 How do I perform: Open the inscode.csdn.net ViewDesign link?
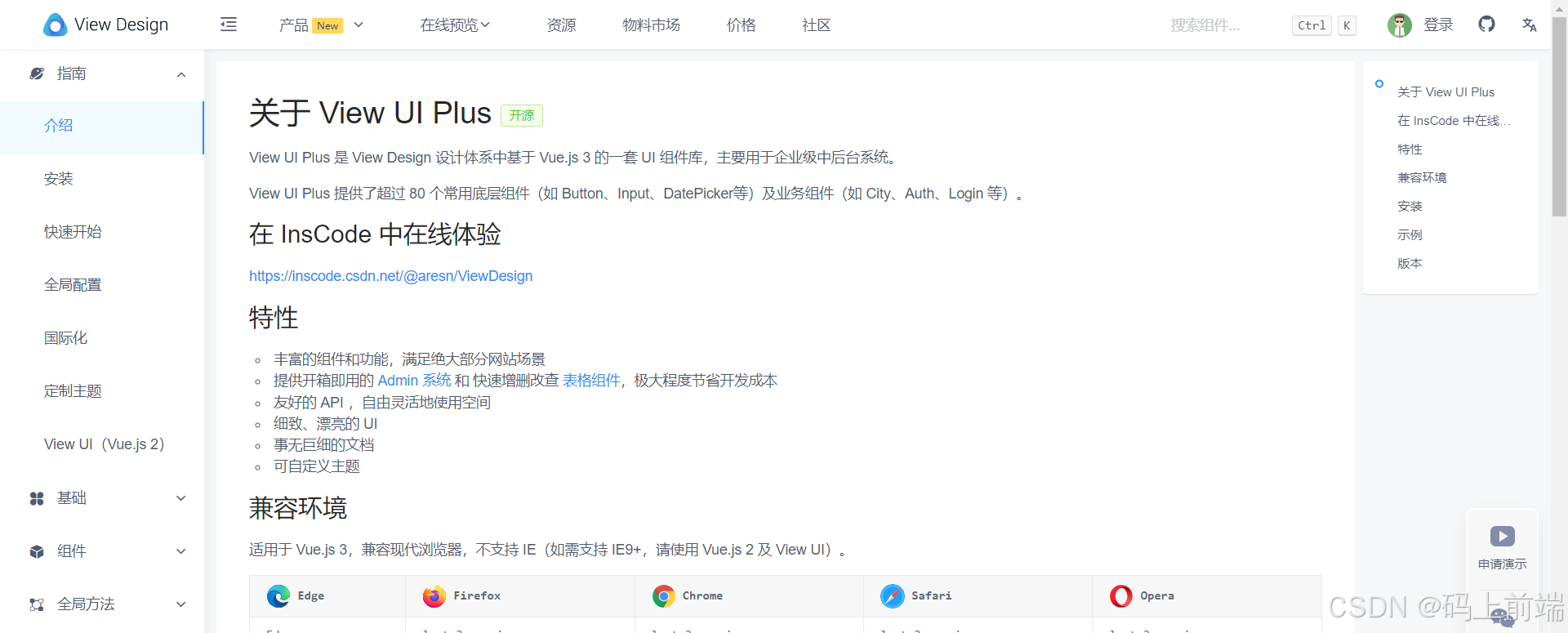(x=390, y=276)
